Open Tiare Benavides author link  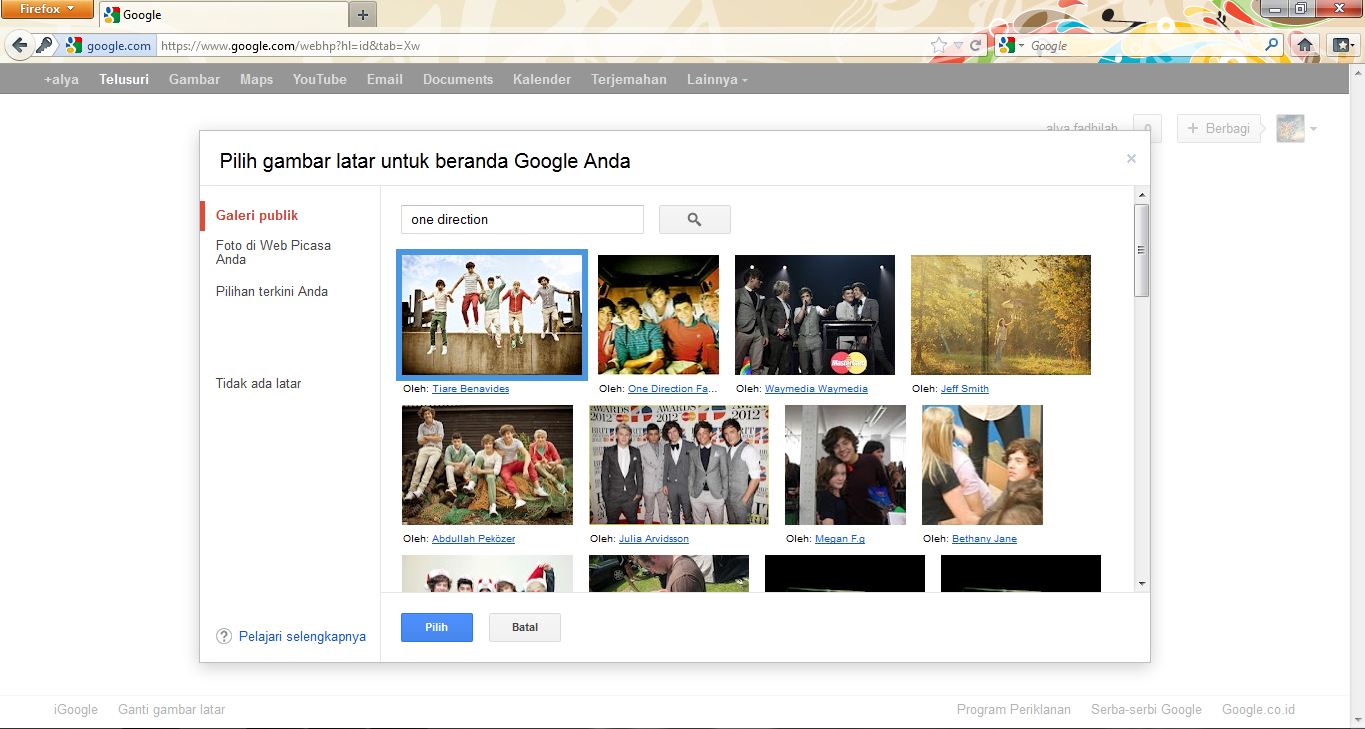click(470, 388)
